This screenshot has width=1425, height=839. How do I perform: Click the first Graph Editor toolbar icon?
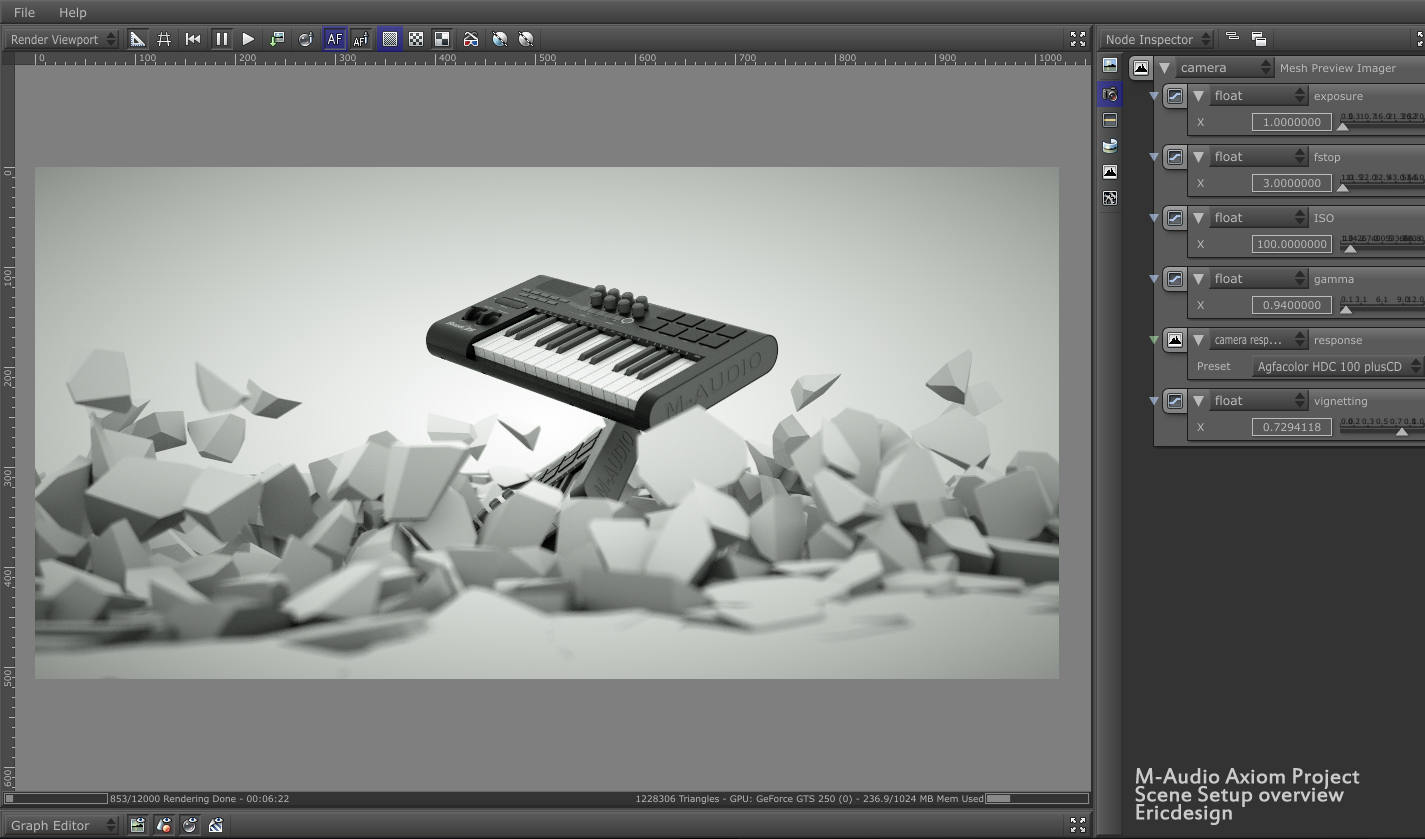click(138, 825)
